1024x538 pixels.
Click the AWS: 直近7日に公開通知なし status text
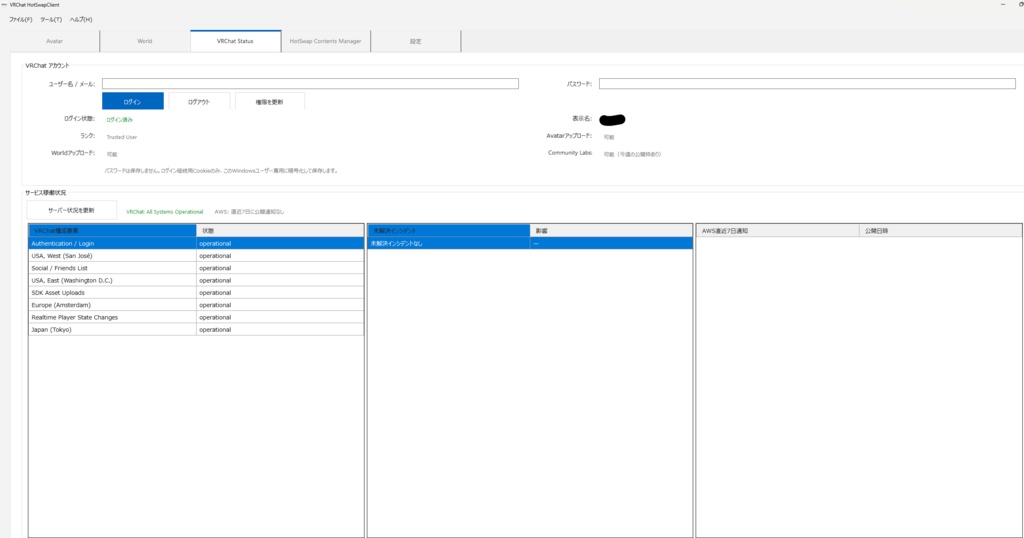pyautogui.click(x=249, y=212)
